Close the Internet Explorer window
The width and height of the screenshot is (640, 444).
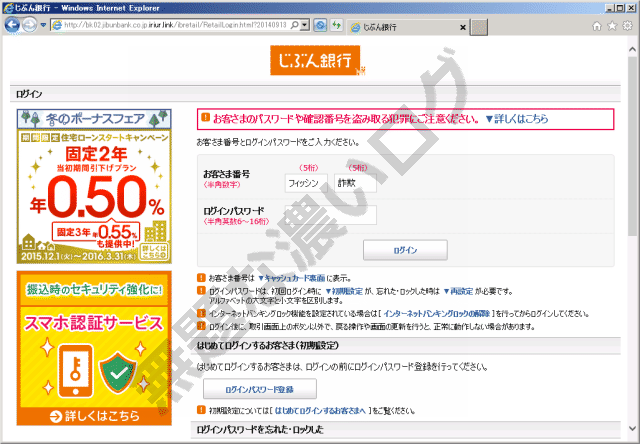tap(631, 7)
